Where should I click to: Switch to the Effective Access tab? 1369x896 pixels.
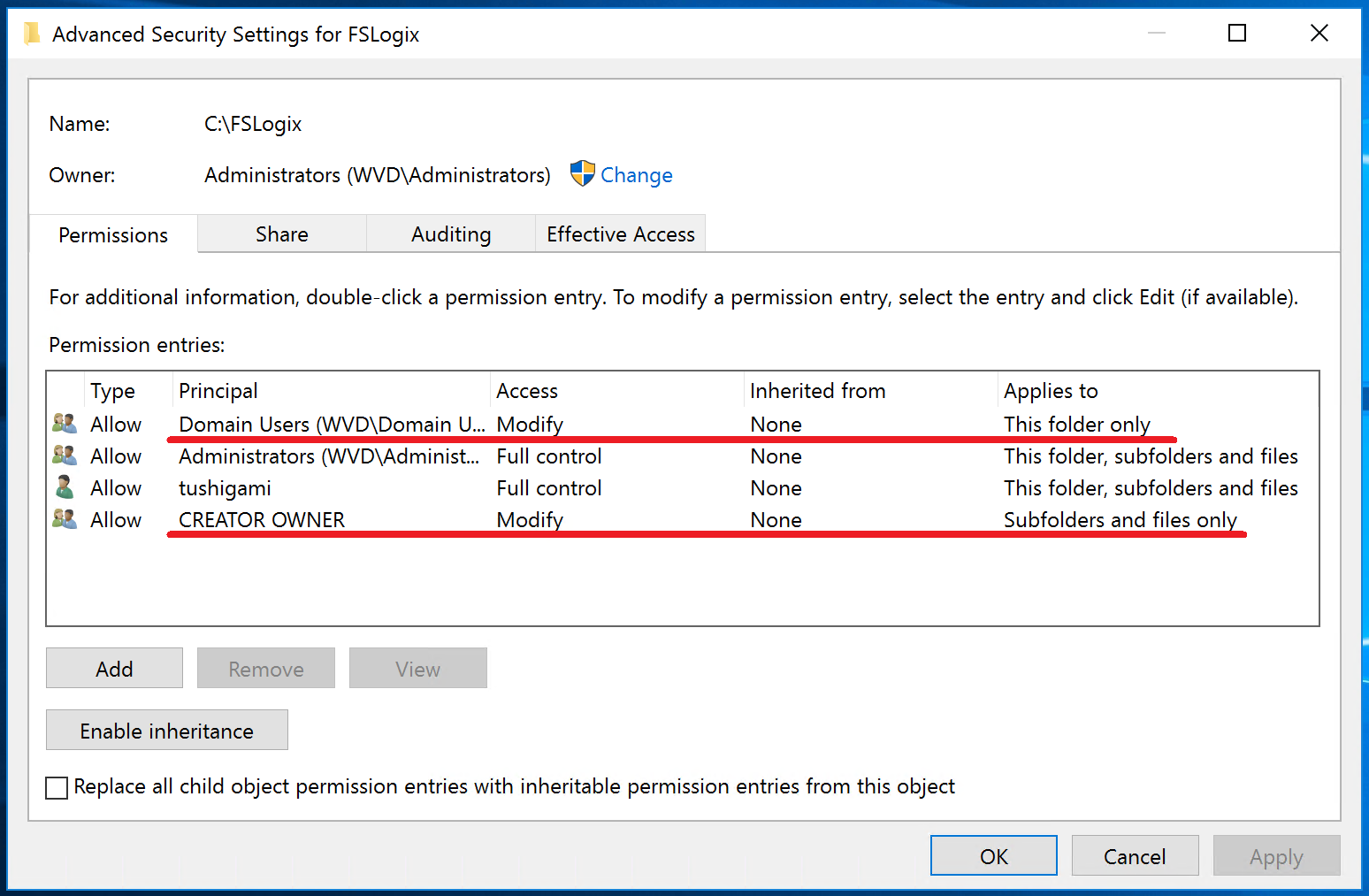click(620, 234)
